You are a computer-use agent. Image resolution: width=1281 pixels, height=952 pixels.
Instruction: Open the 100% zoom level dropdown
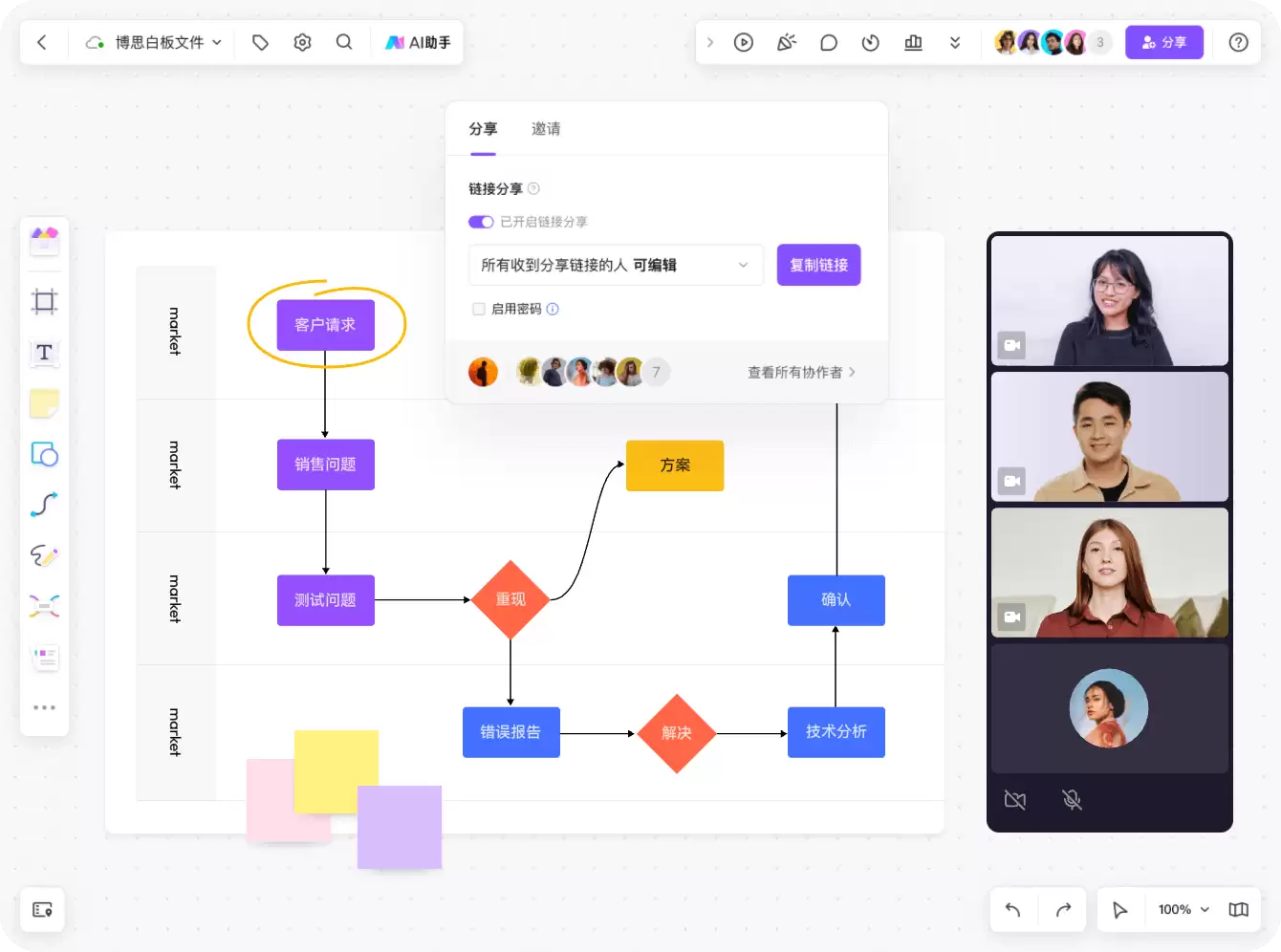point(1183,909)
